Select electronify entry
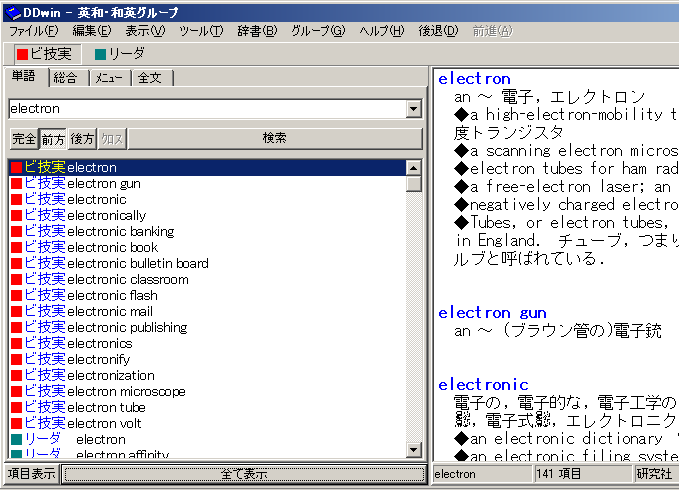This screenshot has width=679, height=491. pyautogui.click(x=207, y=360)
